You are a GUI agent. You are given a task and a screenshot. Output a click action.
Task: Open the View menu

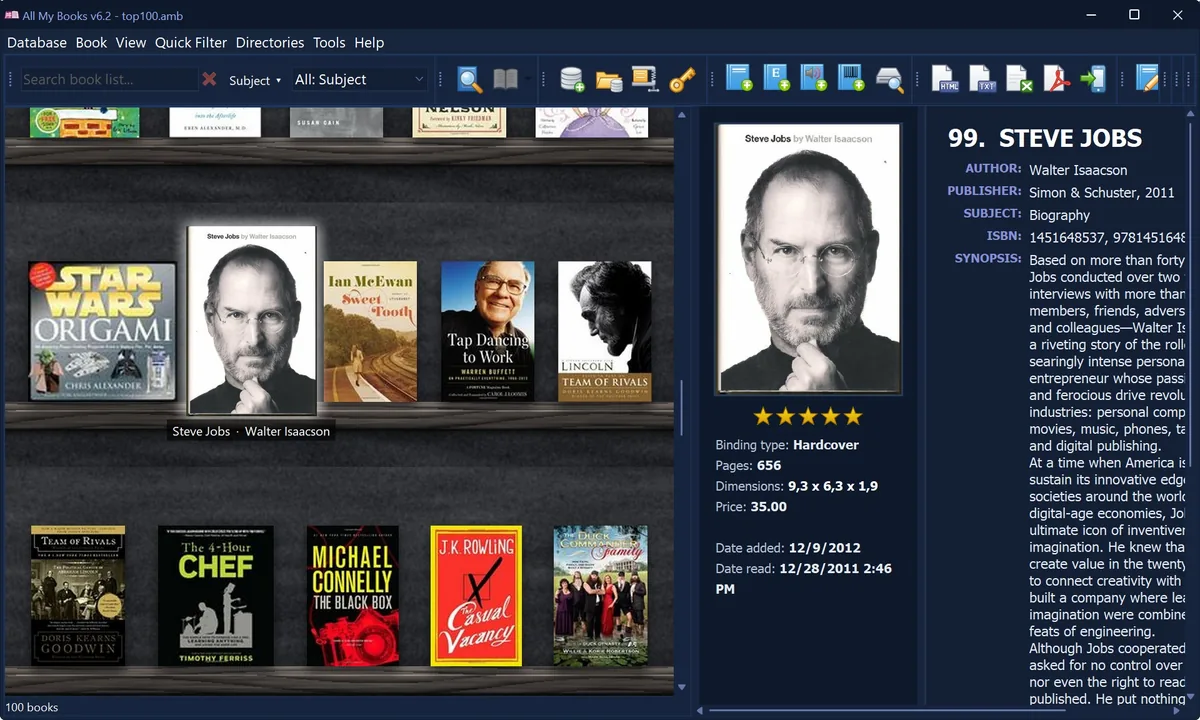tap(131, 43)
